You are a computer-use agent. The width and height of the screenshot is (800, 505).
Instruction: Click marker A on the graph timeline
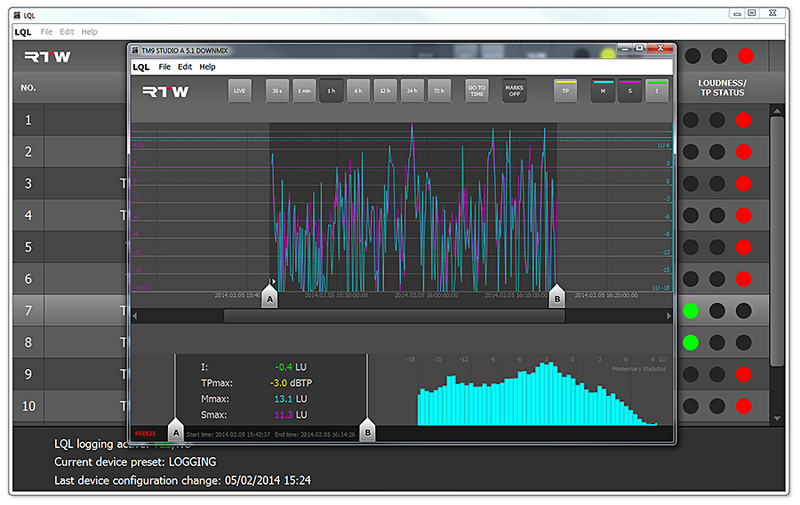coord(270,297)
